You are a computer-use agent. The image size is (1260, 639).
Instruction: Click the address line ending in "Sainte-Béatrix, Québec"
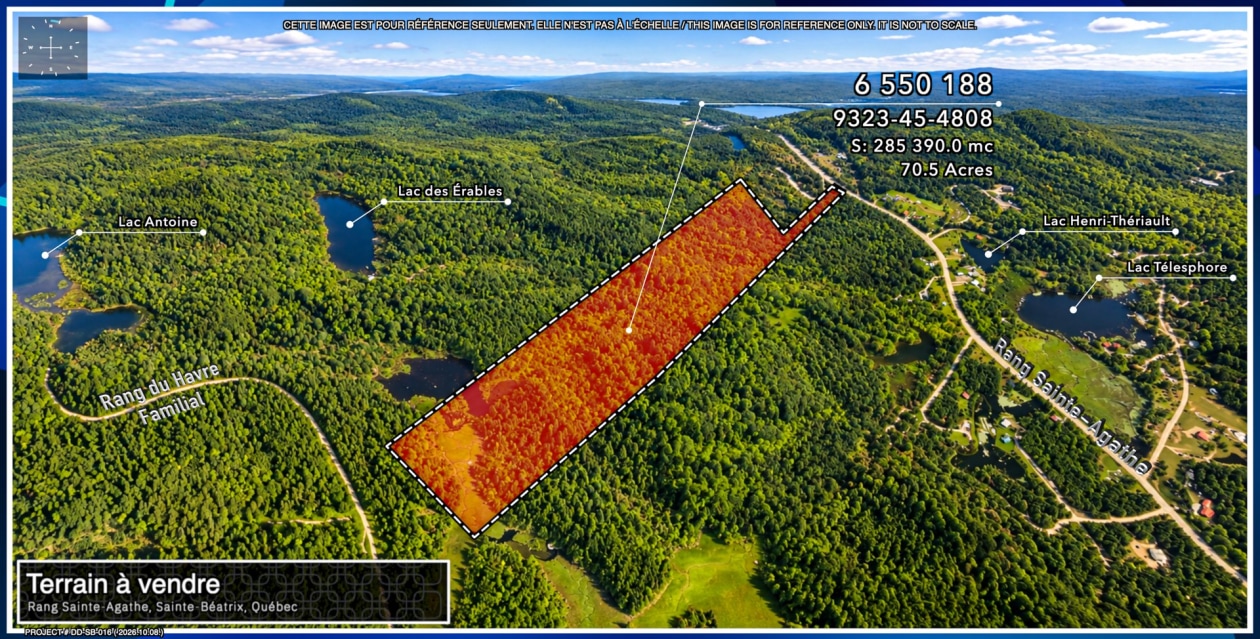(162, 607)
